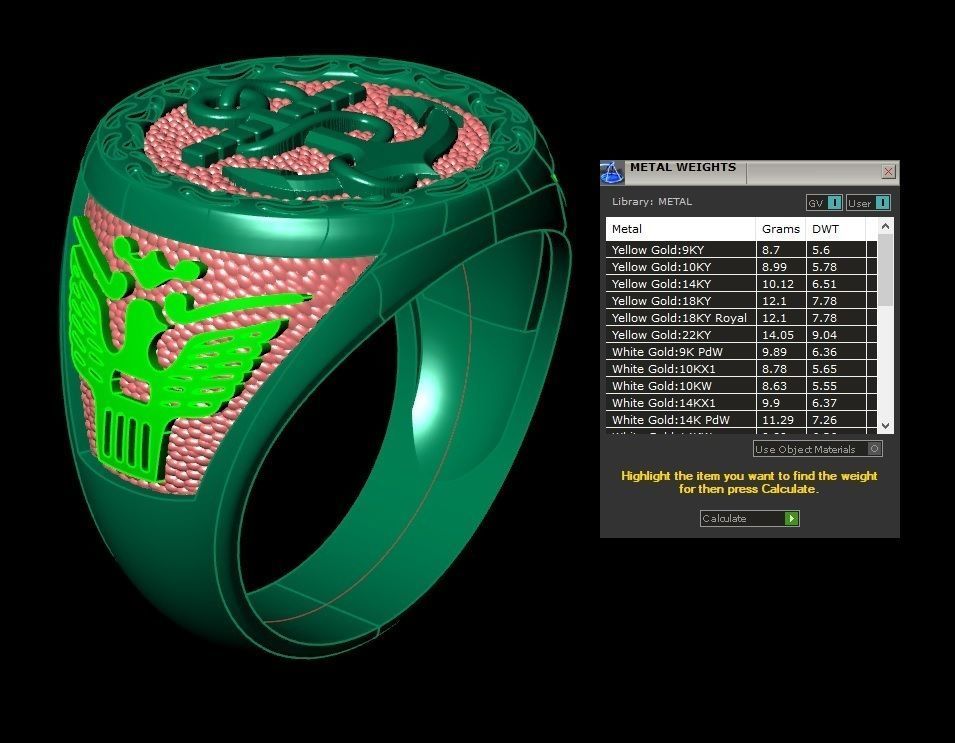Click the Metal Weights wizard hat icon
Screen dimensions: 955x743
tap(612, 173)
